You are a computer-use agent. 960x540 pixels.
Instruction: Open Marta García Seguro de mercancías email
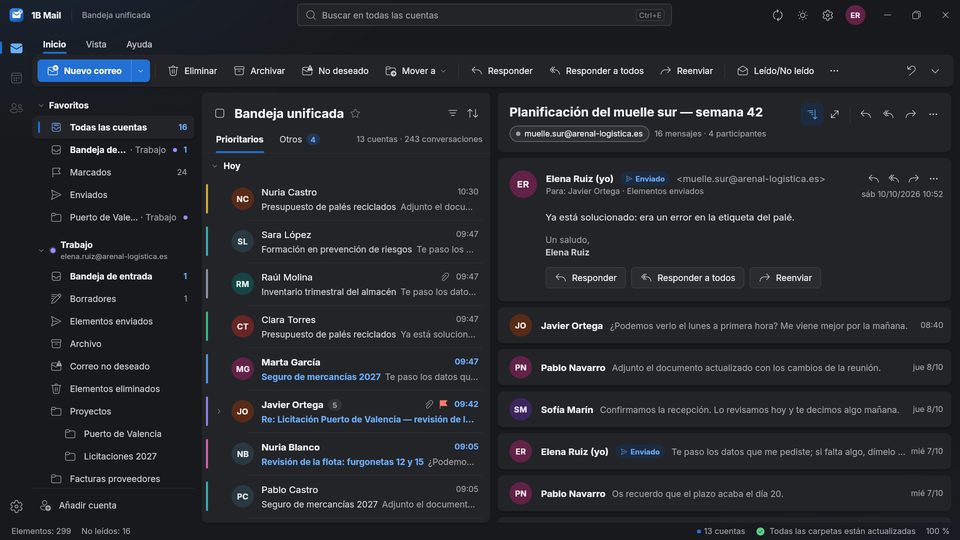[x=344, y=369]
